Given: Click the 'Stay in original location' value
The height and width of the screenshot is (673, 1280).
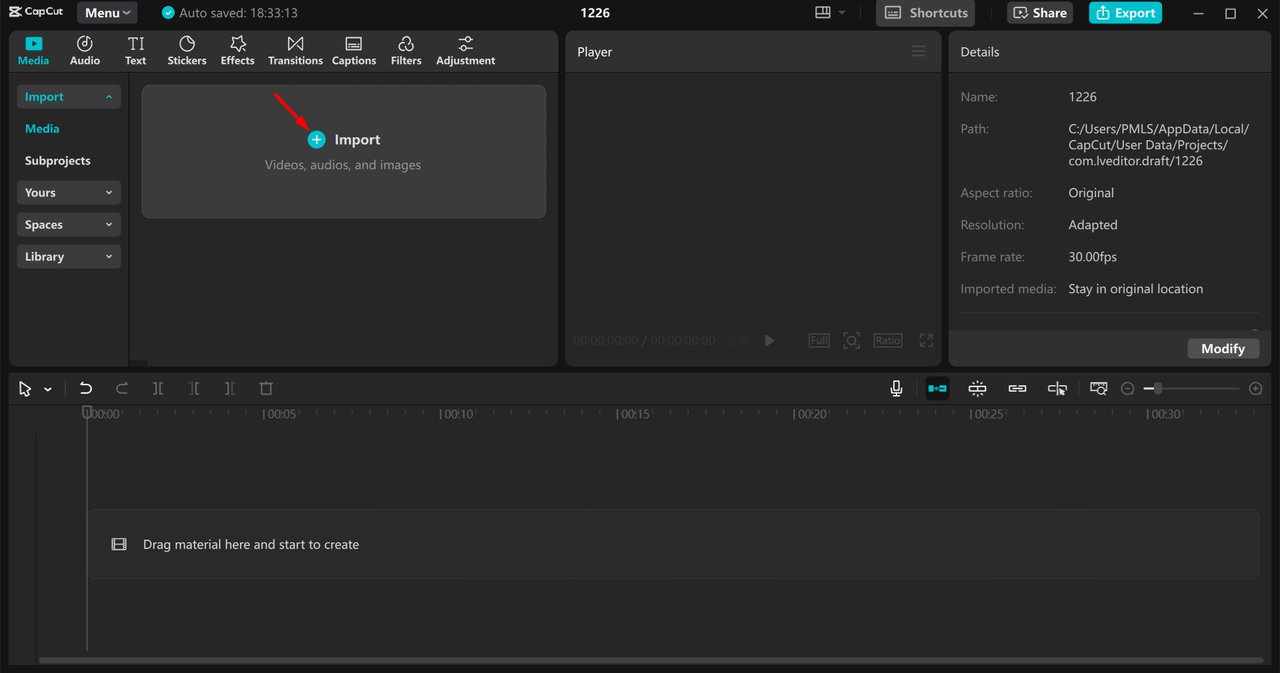Looking at the screenshot, I should [1136, 289].
